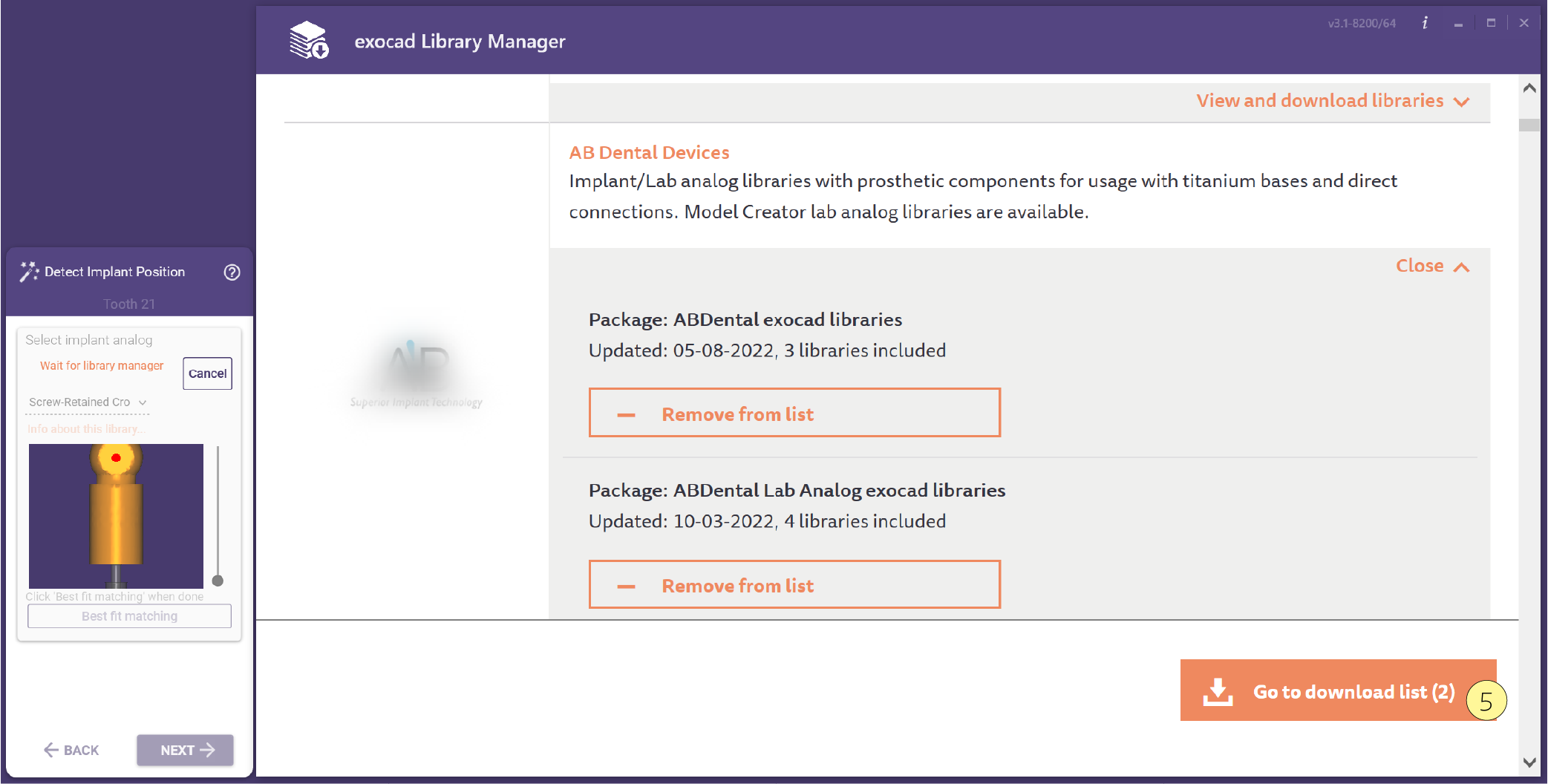Click the implant analog 3D preview
1548x784 pixels.
[x=116, y=516]
